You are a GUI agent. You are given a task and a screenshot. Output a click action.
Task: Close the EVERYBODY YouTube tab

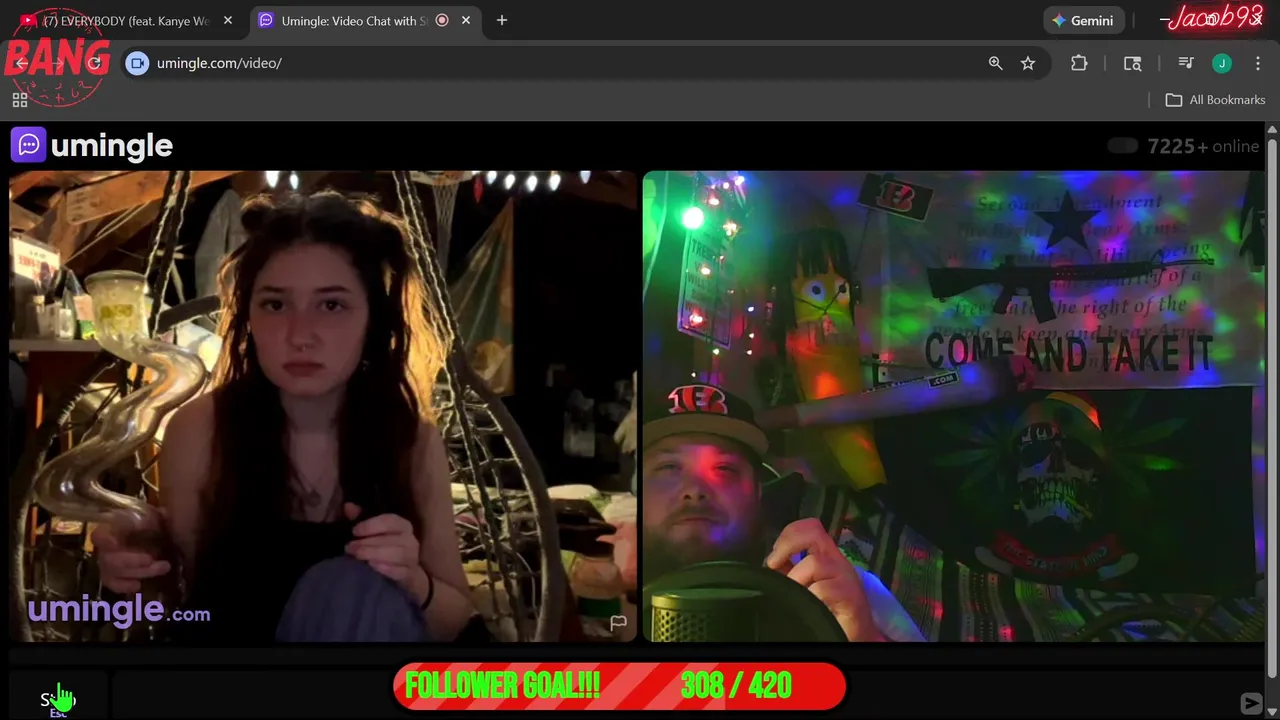228,20
